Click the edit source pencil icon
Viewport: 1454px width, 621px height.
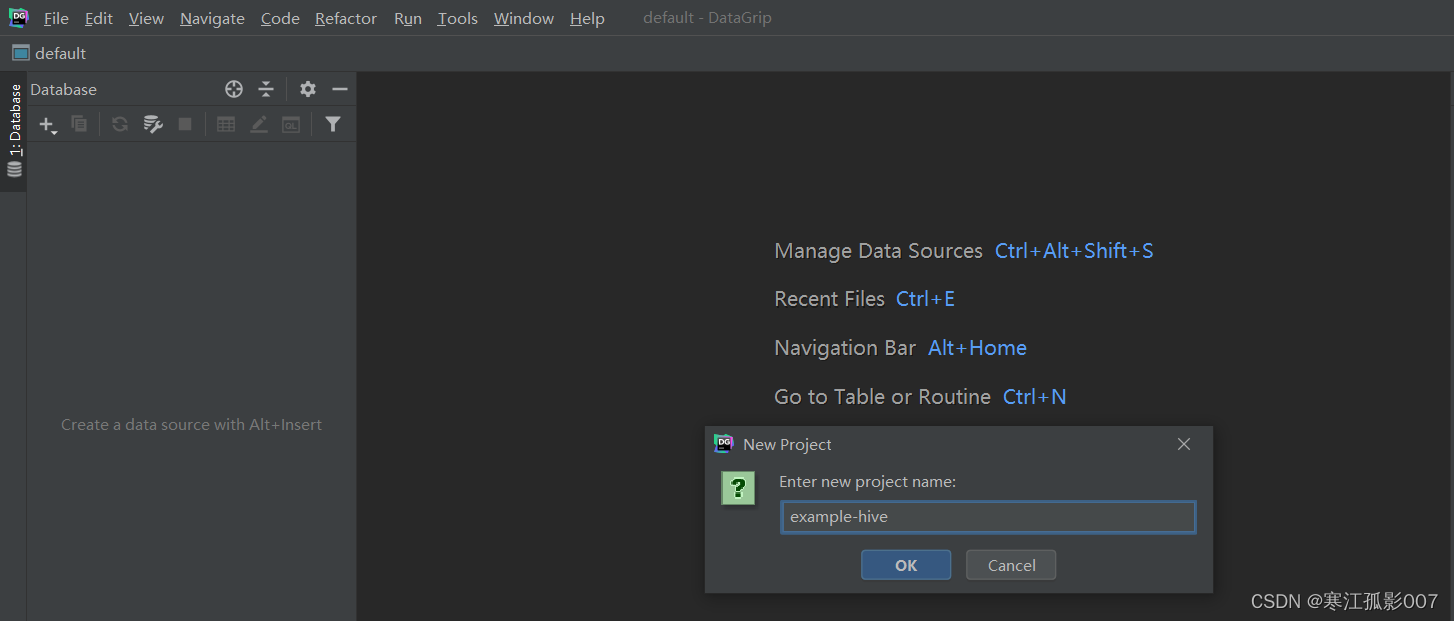click(259, 124)
